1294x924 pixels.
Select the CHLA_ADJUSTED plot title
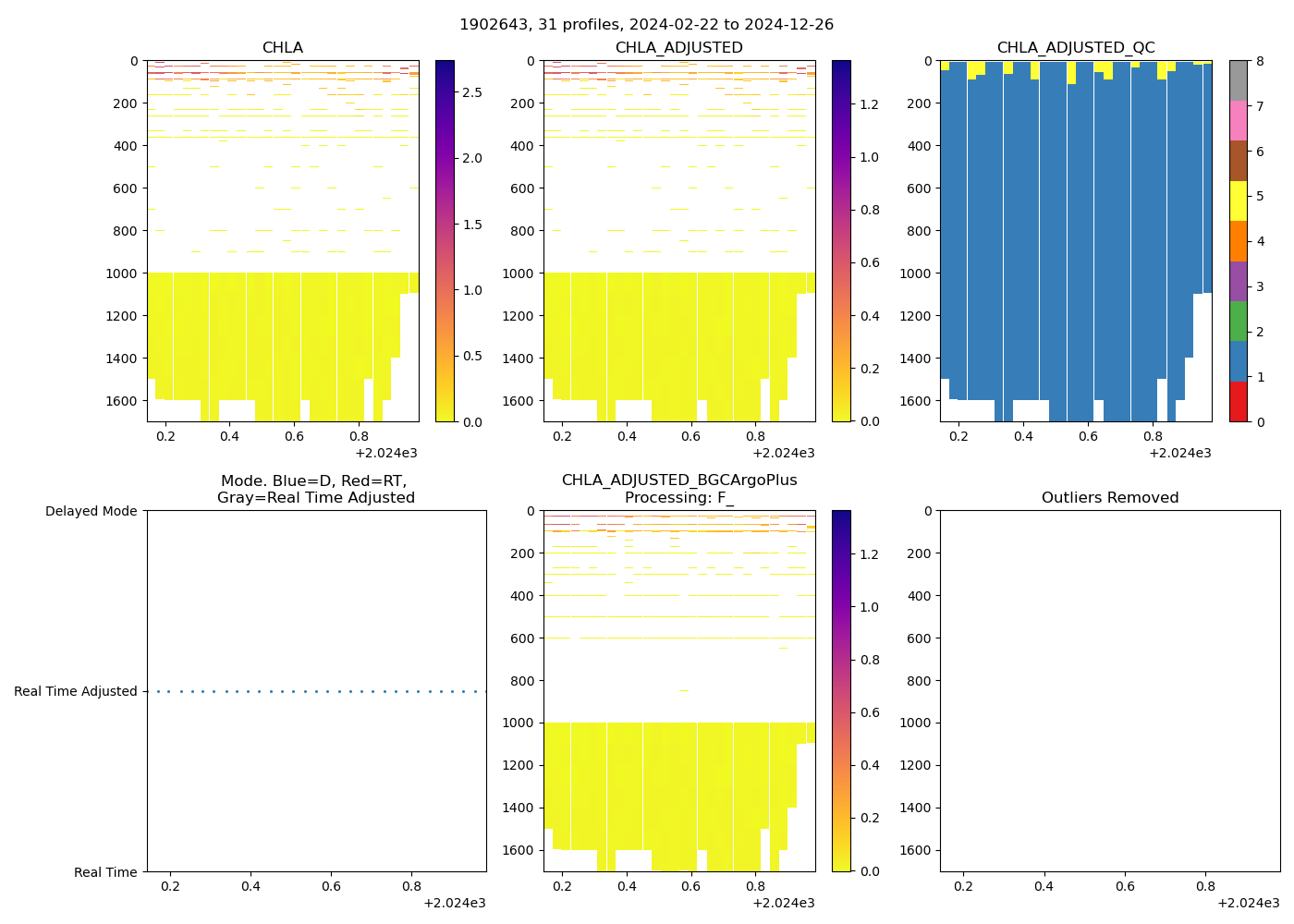678,48
